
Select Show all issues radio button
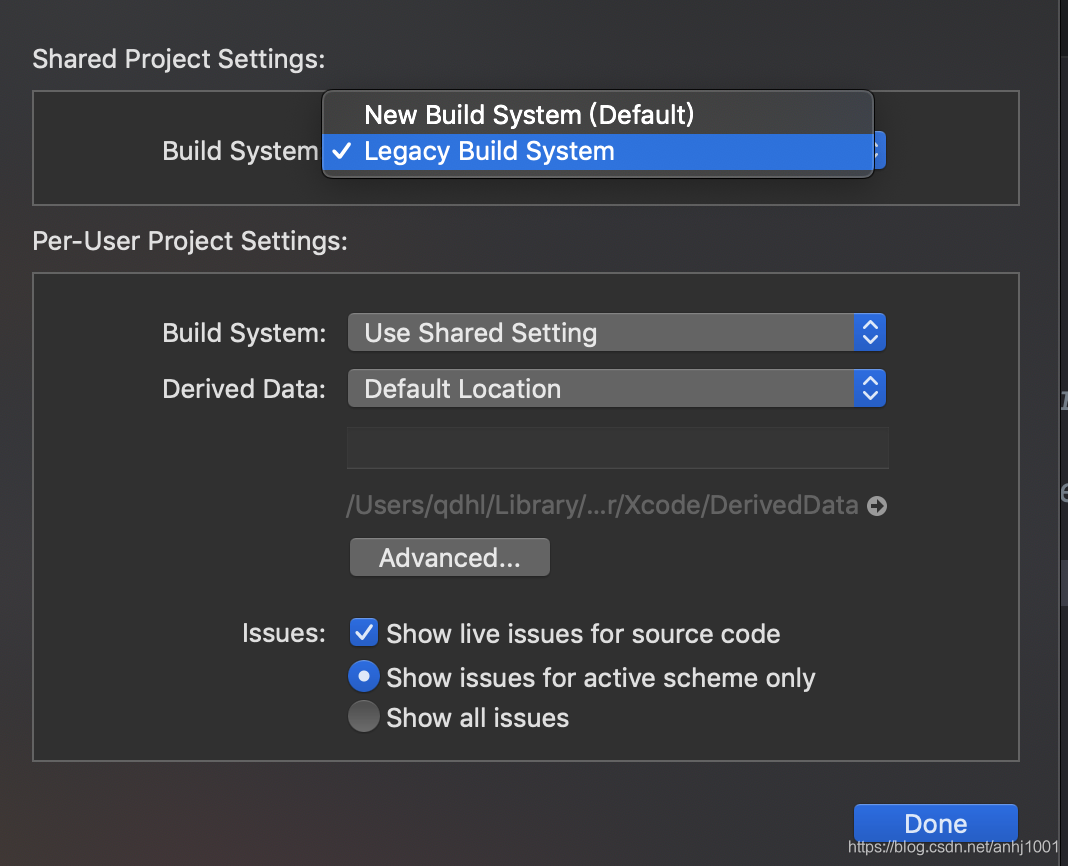364,717
